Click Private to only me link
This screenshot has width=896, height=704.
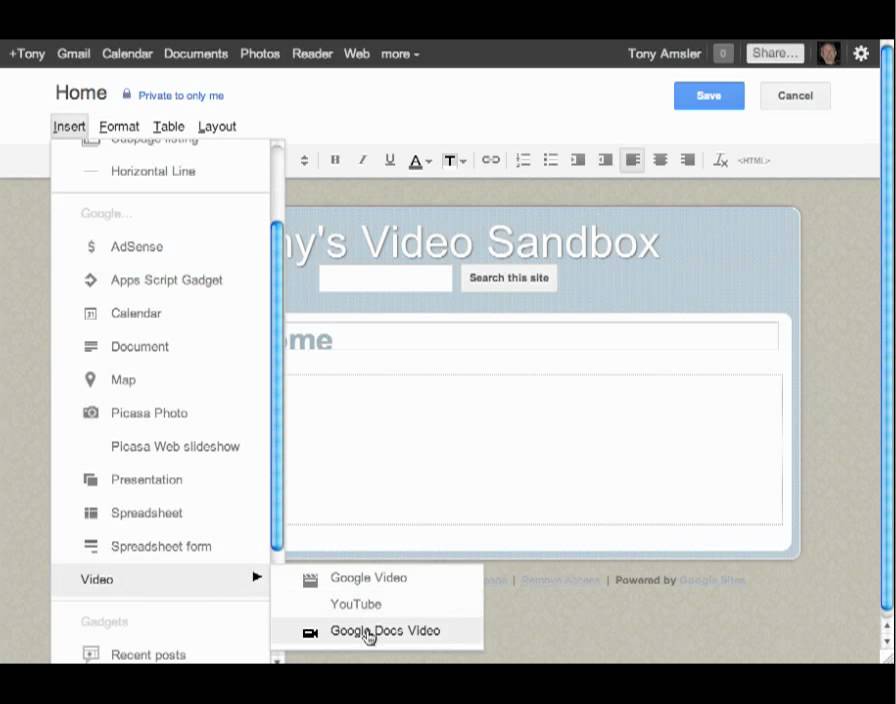181,95
